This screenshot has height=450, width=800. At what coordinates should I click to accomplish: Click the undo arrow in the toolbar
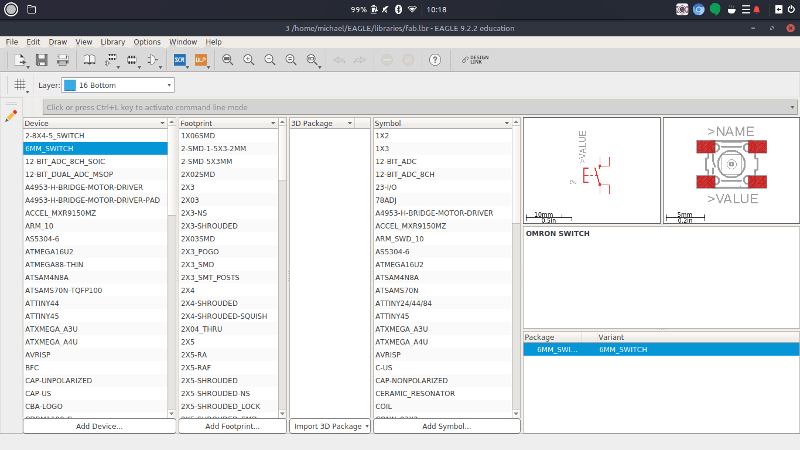(x=339, y=60)
